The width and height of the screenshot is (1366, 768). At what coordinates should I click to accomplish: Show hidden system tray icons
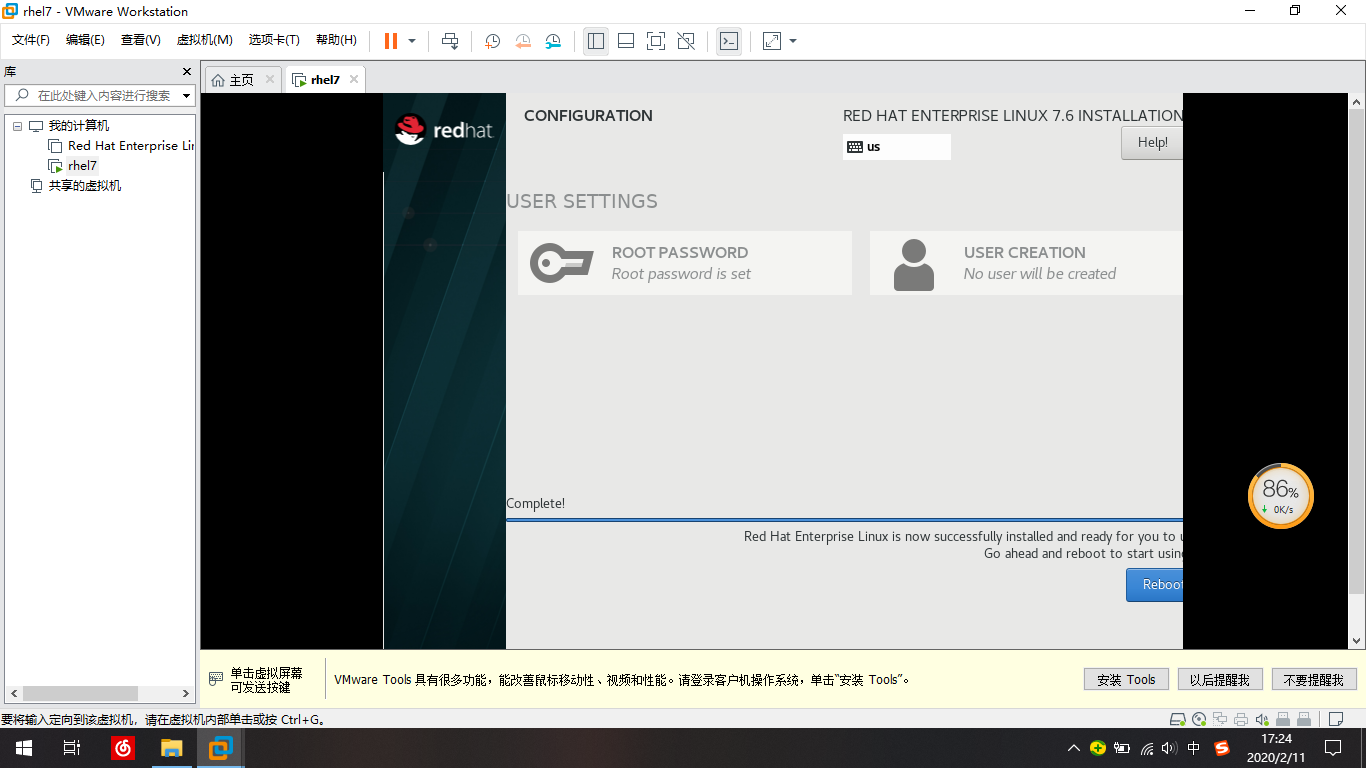click(1074, 748)
